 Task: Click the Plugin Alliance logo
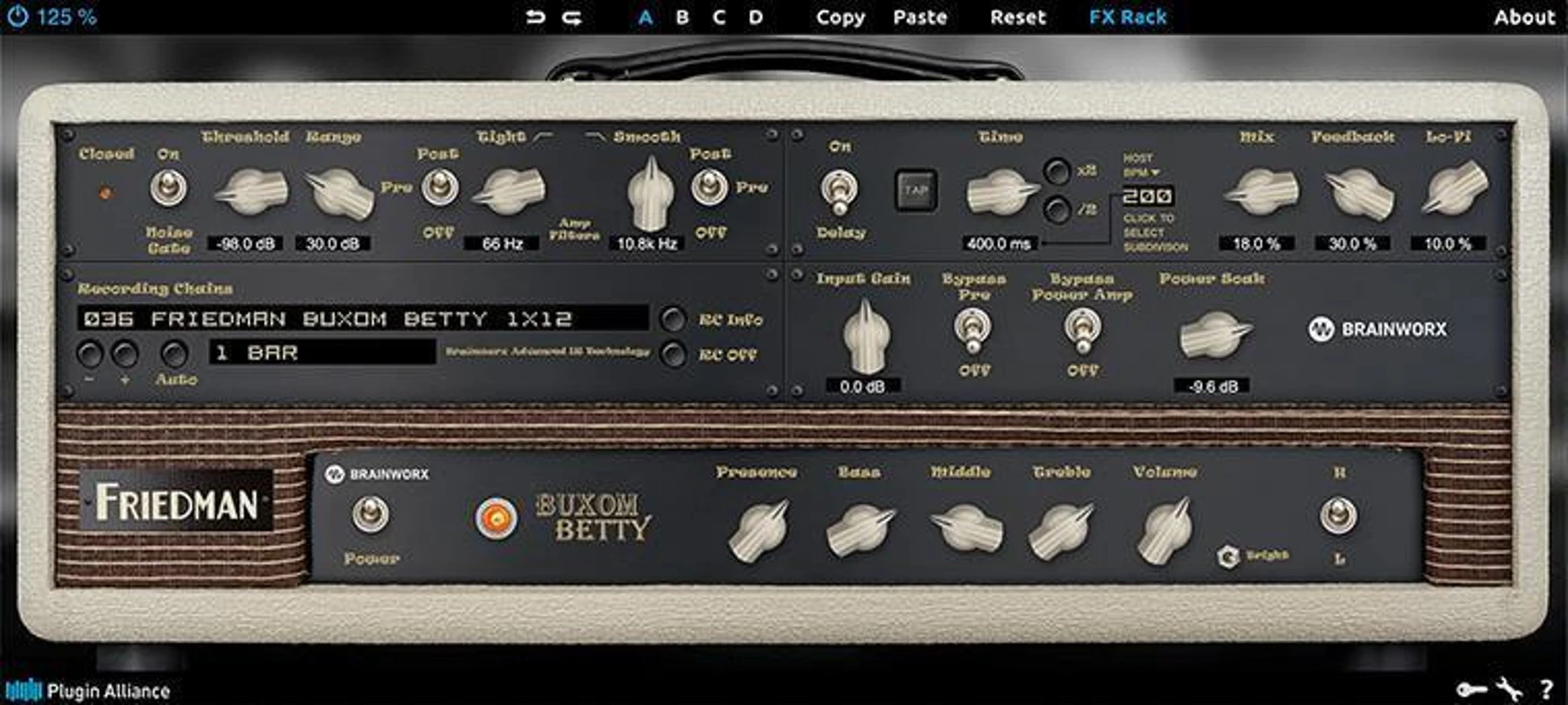click(88, 691)
